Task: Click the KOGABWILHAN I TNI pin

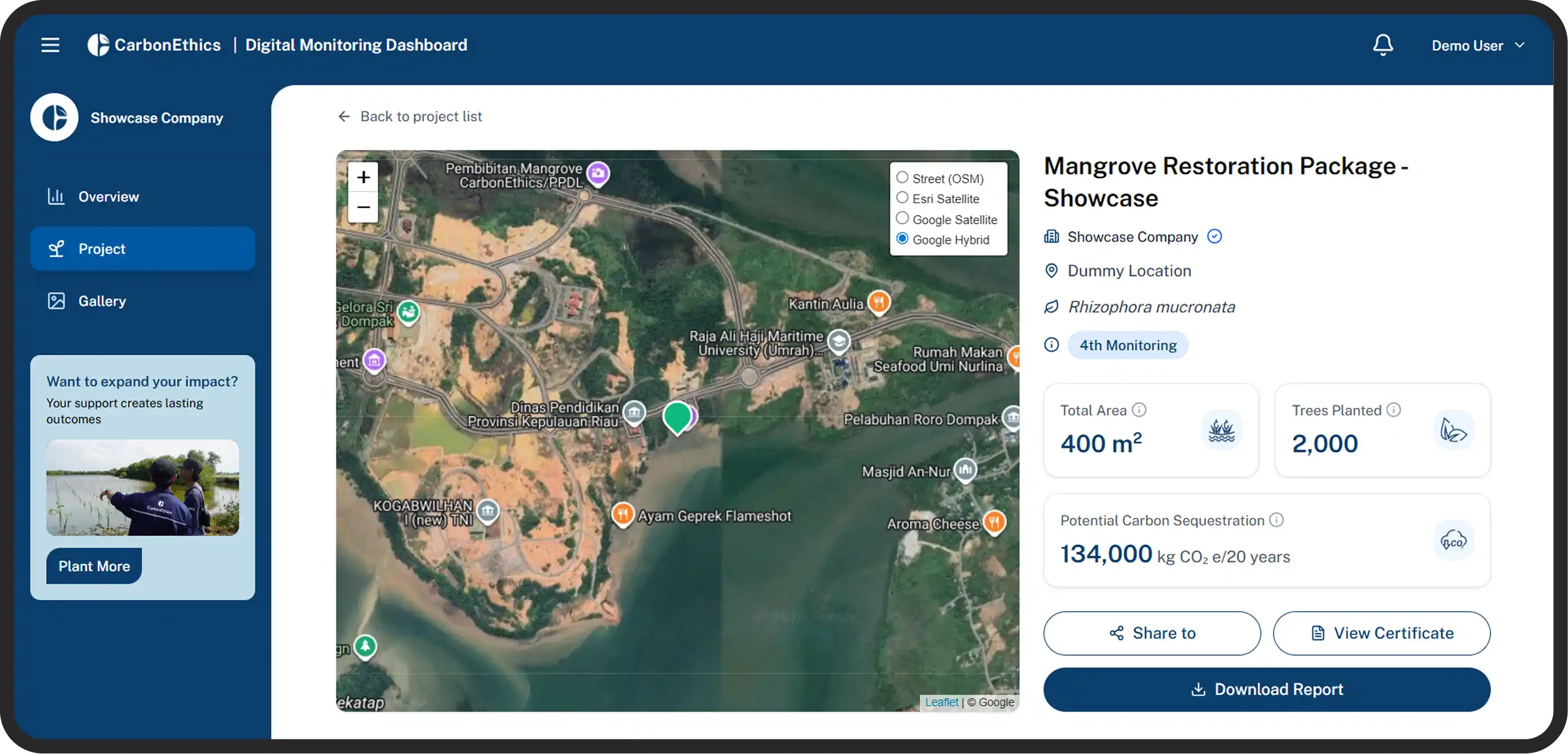Action: coord(488,512)
